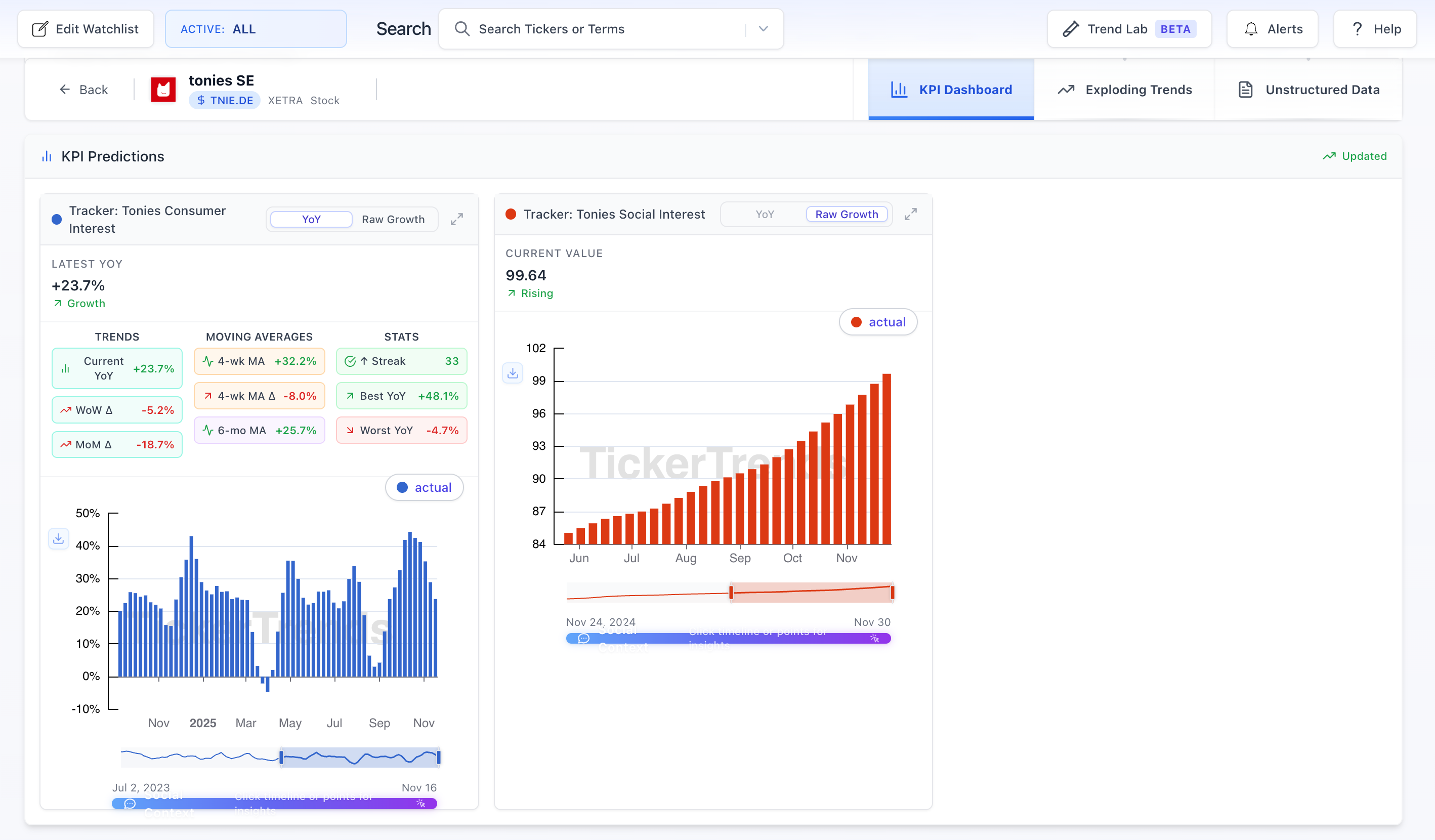Download the Consumer Interest chart data
Image resolution: width=1435 pixels, height=840 pixels.
pos(58,538)
